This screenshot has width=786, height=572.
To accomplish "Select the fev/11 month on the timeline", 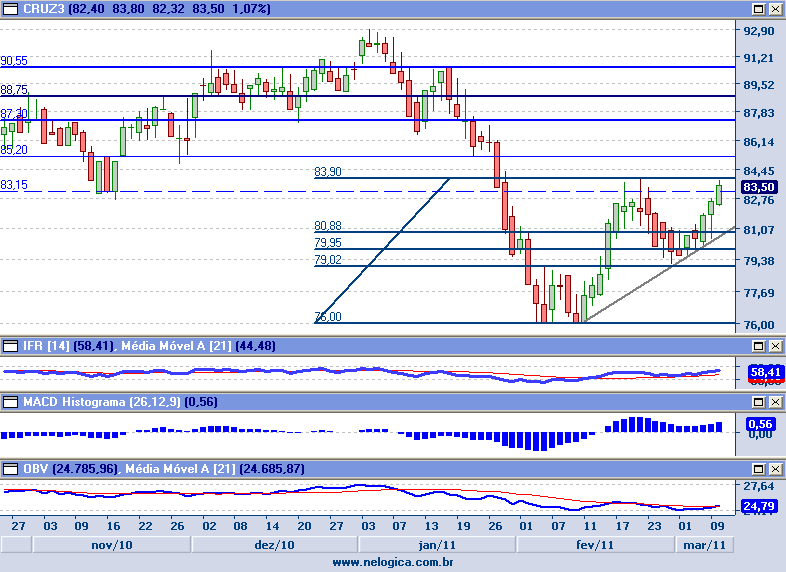I will pyautogui.click(x=595, y=545).
